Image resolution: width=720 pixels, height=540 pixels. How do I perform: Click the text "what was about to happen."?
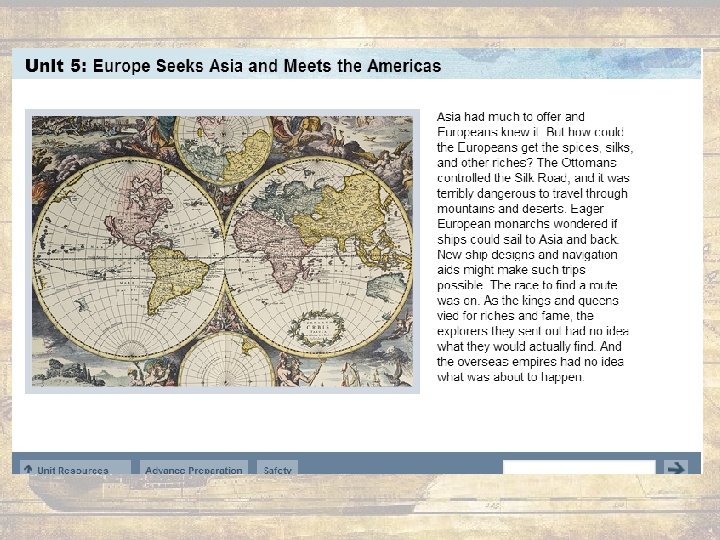[x=510, y=377]
